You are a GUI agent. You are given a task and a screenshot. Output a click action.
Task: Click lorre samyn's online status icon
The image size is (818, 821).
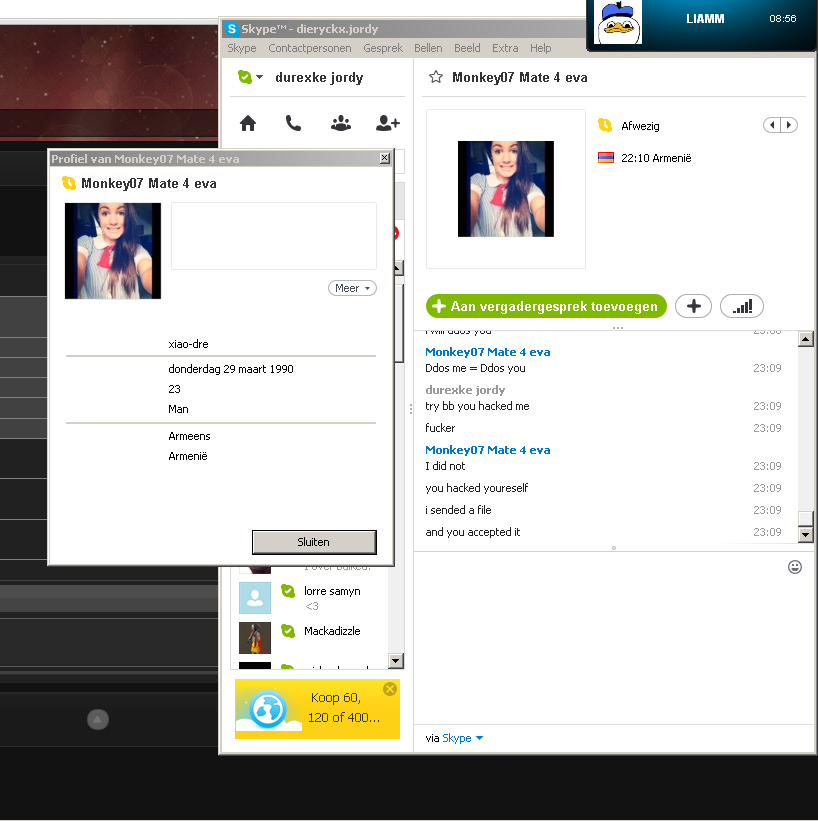click(x=288, y=591)
